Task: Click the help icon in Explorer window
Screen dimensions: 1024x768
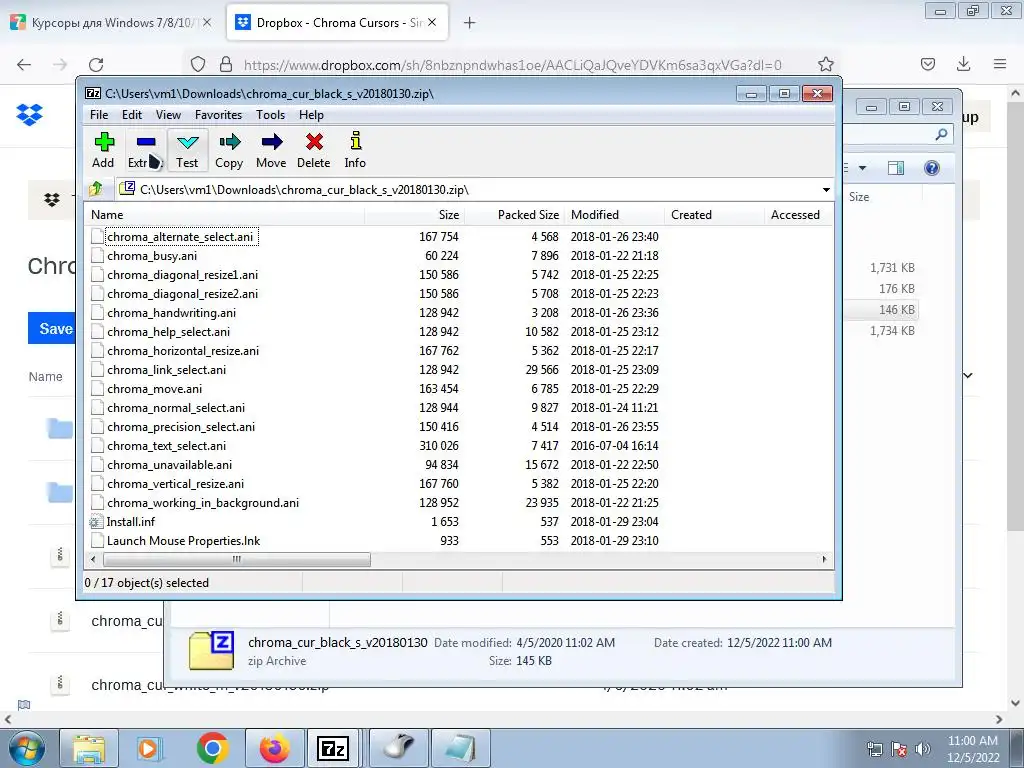Action: point(931,168)
